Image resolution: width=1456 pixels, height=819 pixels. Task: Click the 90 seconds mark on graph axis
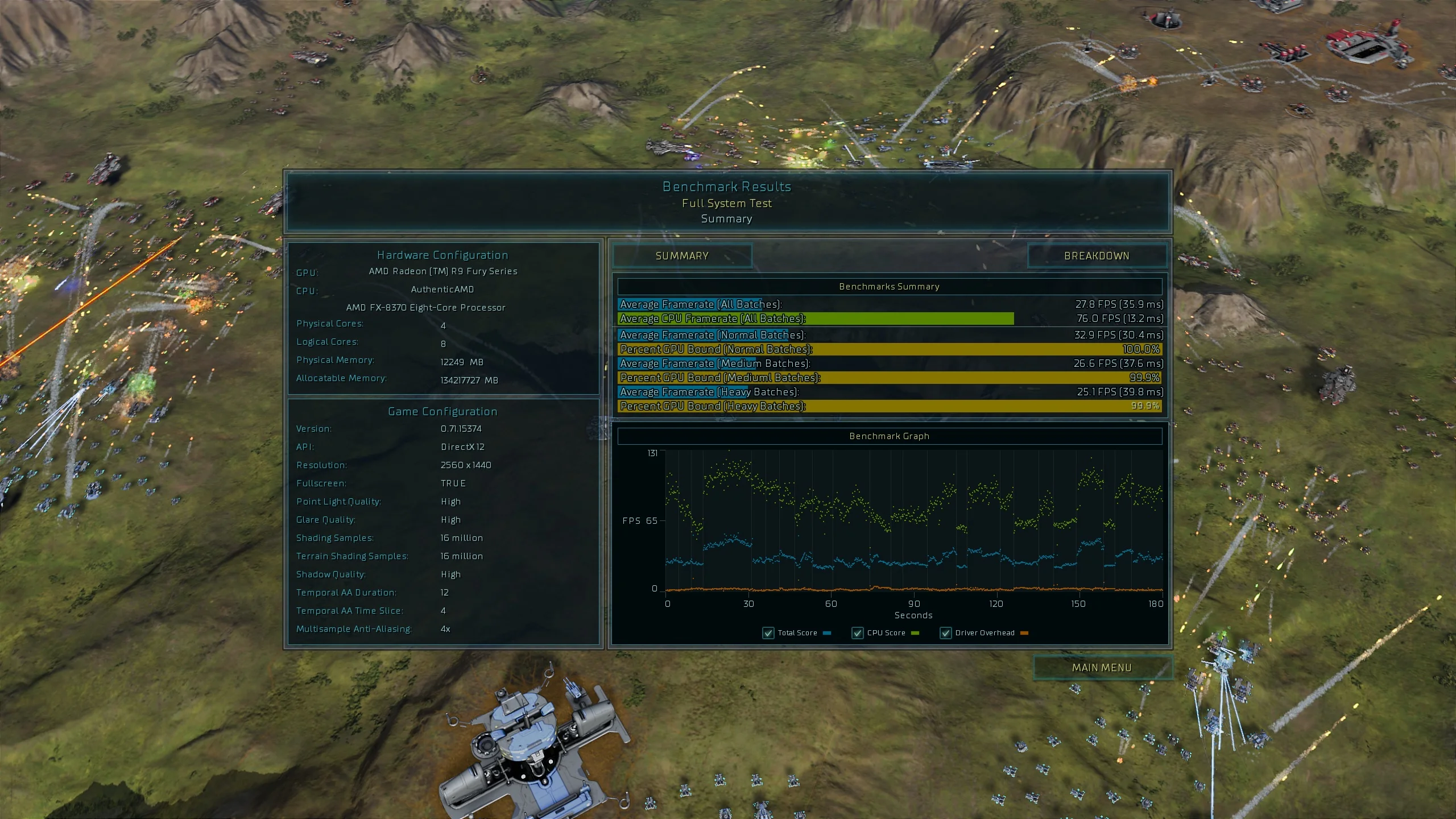click(x=913, y=604)
